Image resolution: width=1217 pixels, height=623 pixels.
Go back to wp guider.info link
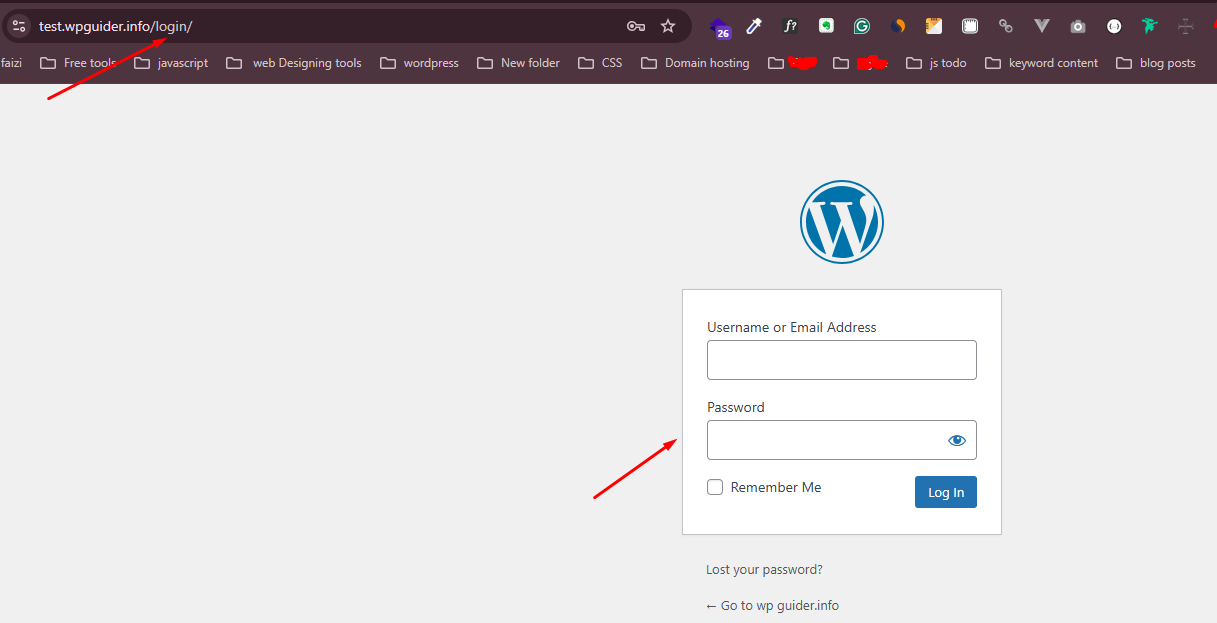[x=772, y=606]
